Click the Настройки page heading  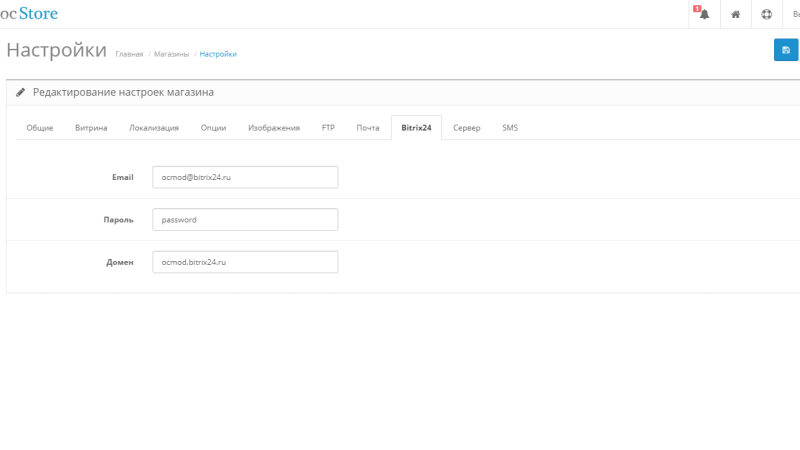(57, 50)
